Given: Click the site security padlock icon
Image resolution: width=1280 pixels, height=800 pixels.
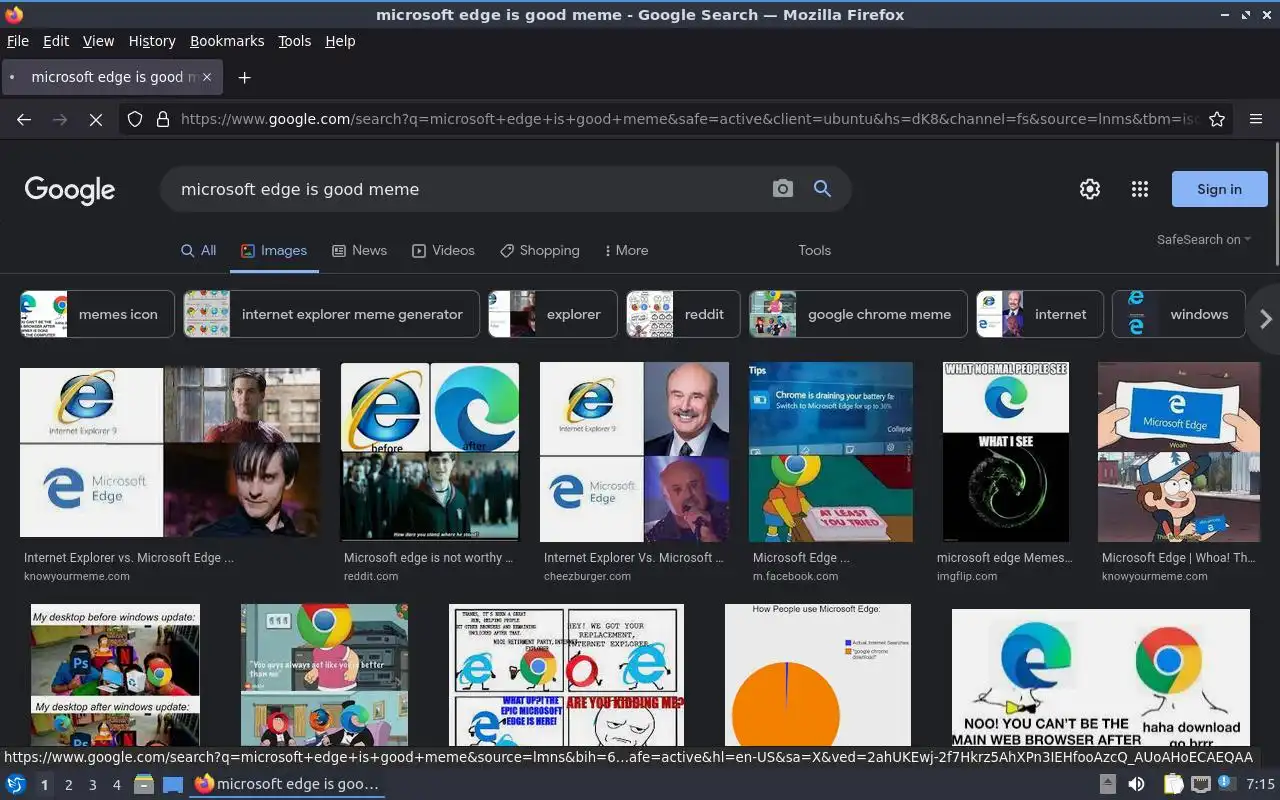Looking at the screenshot, I should tap(162, 119).
